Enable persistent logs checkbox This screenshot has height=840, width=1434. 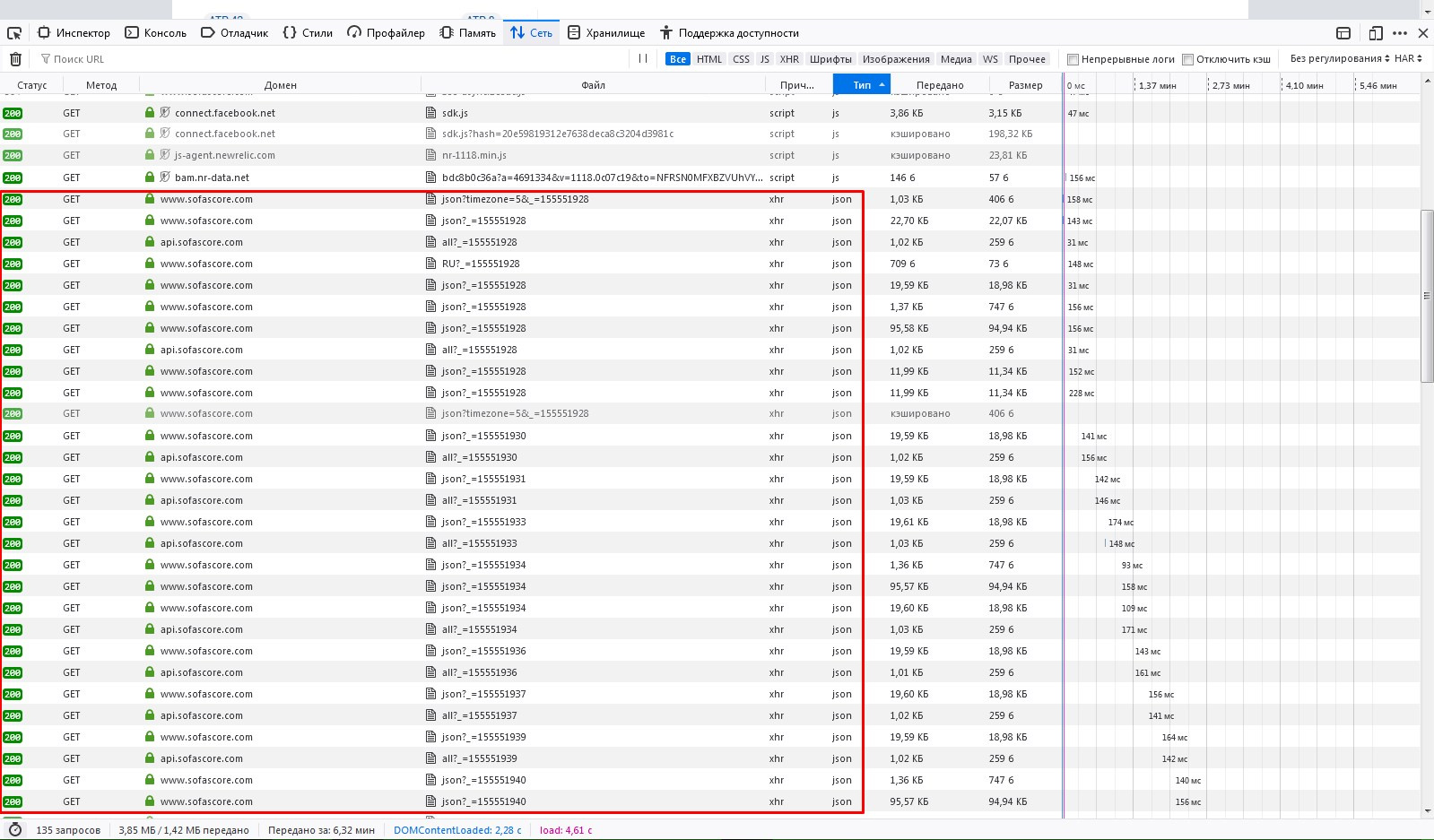pos(1073,59)
